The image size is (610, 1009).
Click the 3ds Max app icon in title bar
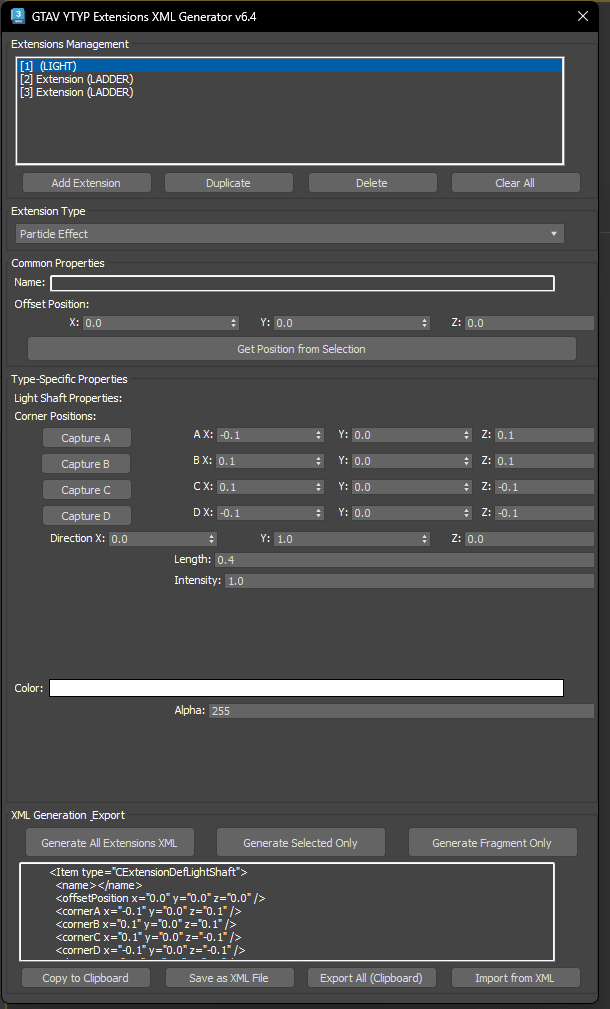17,17
